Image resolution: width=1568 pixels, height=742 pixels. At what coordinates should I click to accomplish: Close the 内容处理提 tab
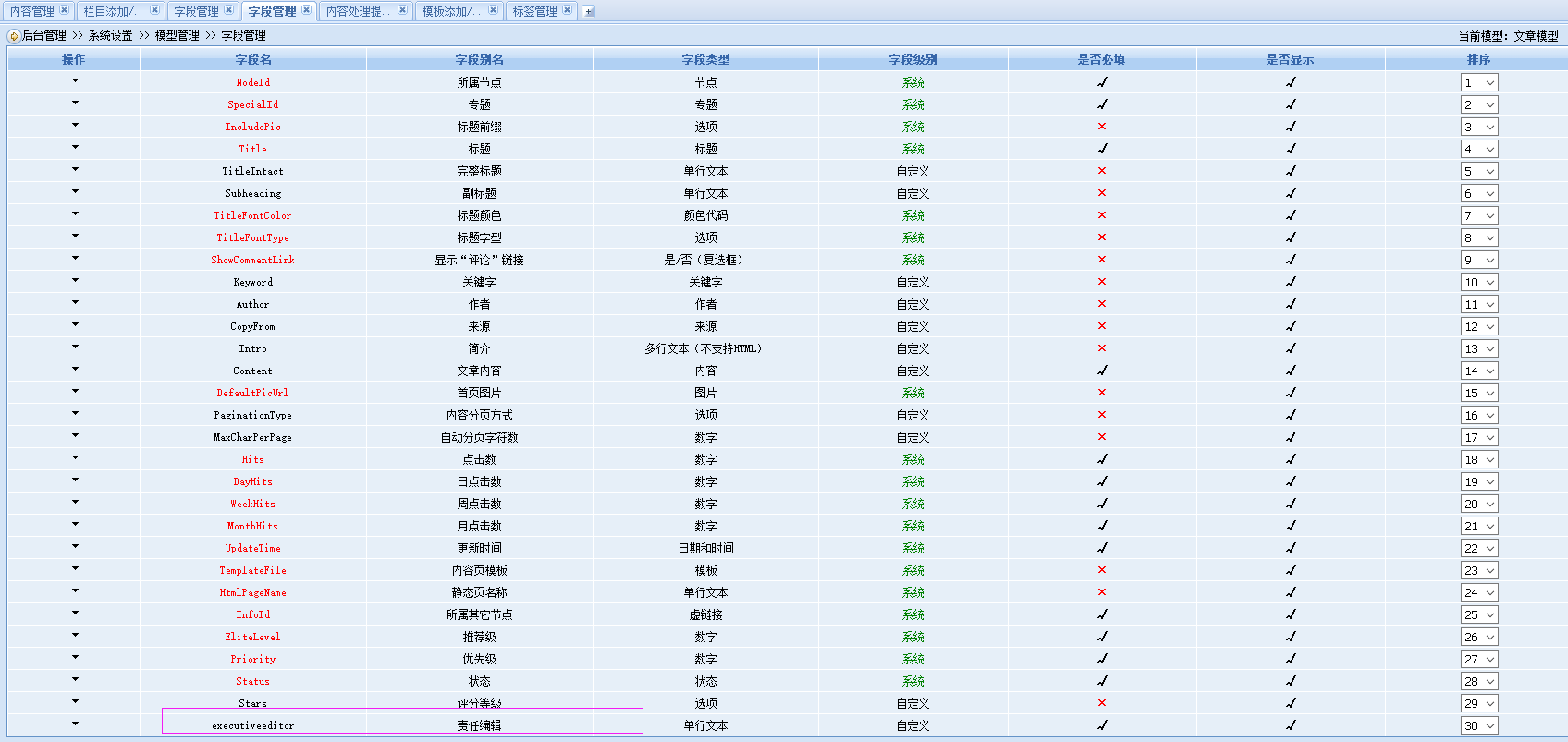[x=402, y=10]
